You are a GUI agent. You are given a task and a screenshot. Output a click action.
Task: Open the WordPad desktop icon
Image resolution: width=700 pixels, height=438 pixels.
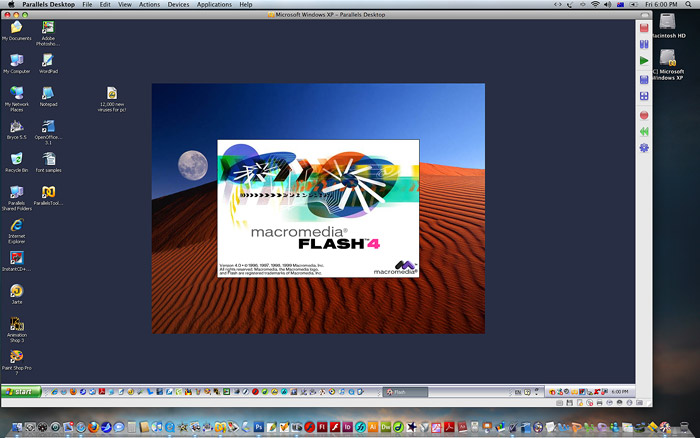(x=48, y=60)
